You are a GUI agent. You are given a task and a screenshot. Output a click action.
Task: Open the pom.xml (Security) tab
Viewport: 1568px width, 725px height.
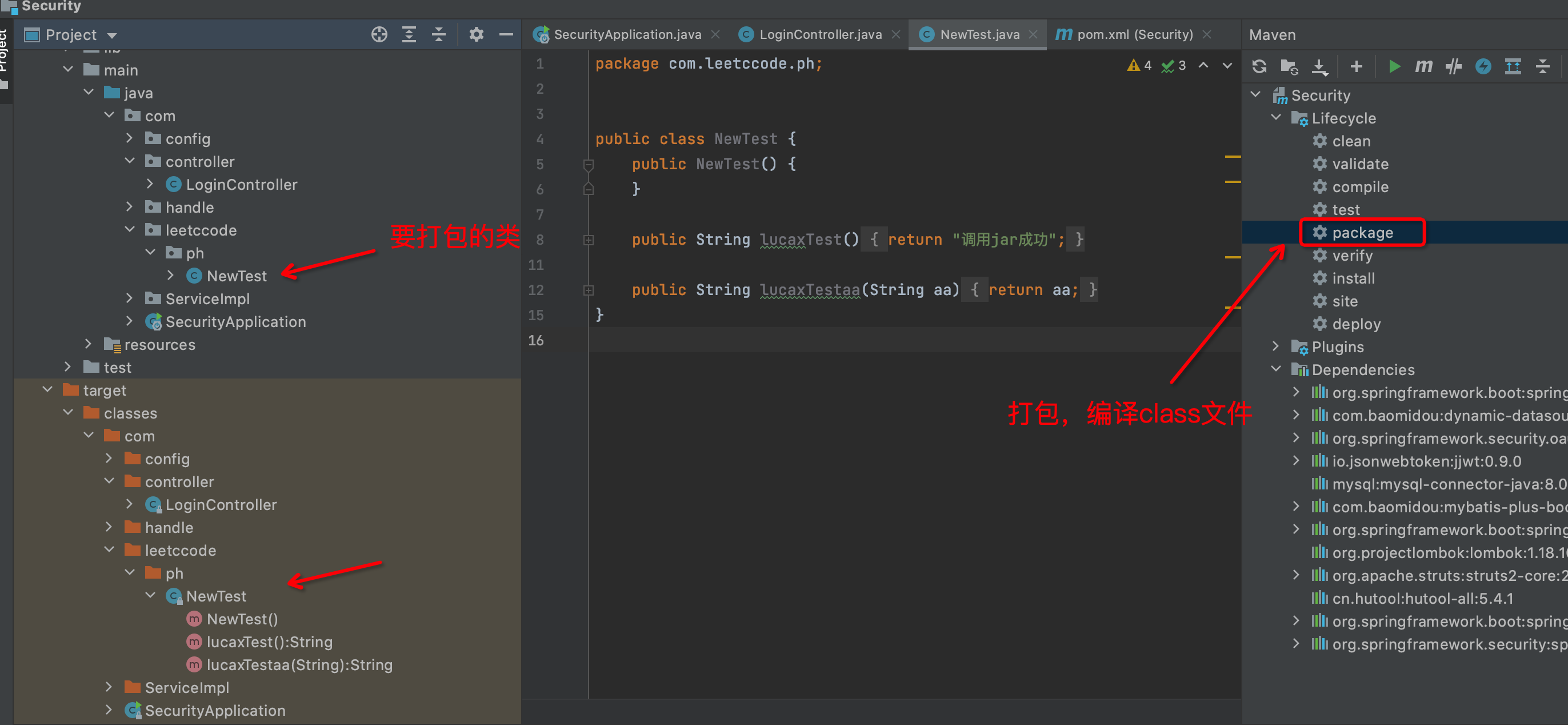tap(1134, 35)
